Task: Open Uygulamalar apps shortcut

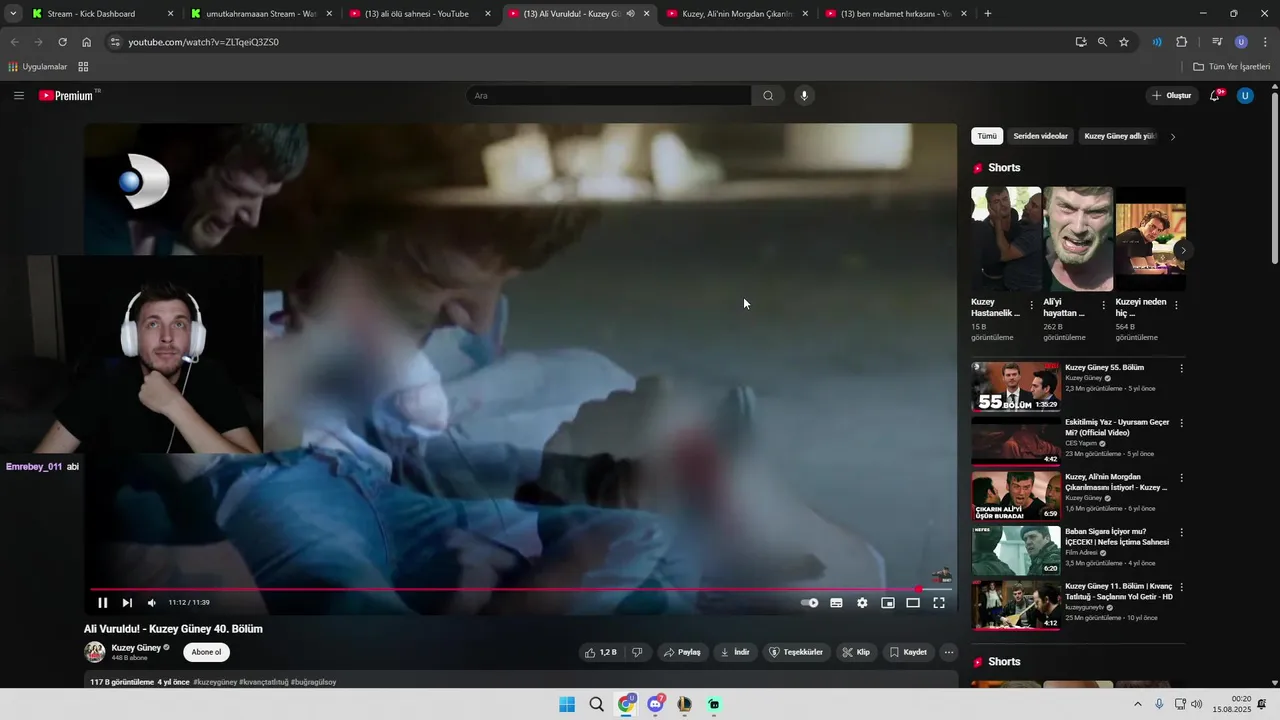Action: [38, 67]
